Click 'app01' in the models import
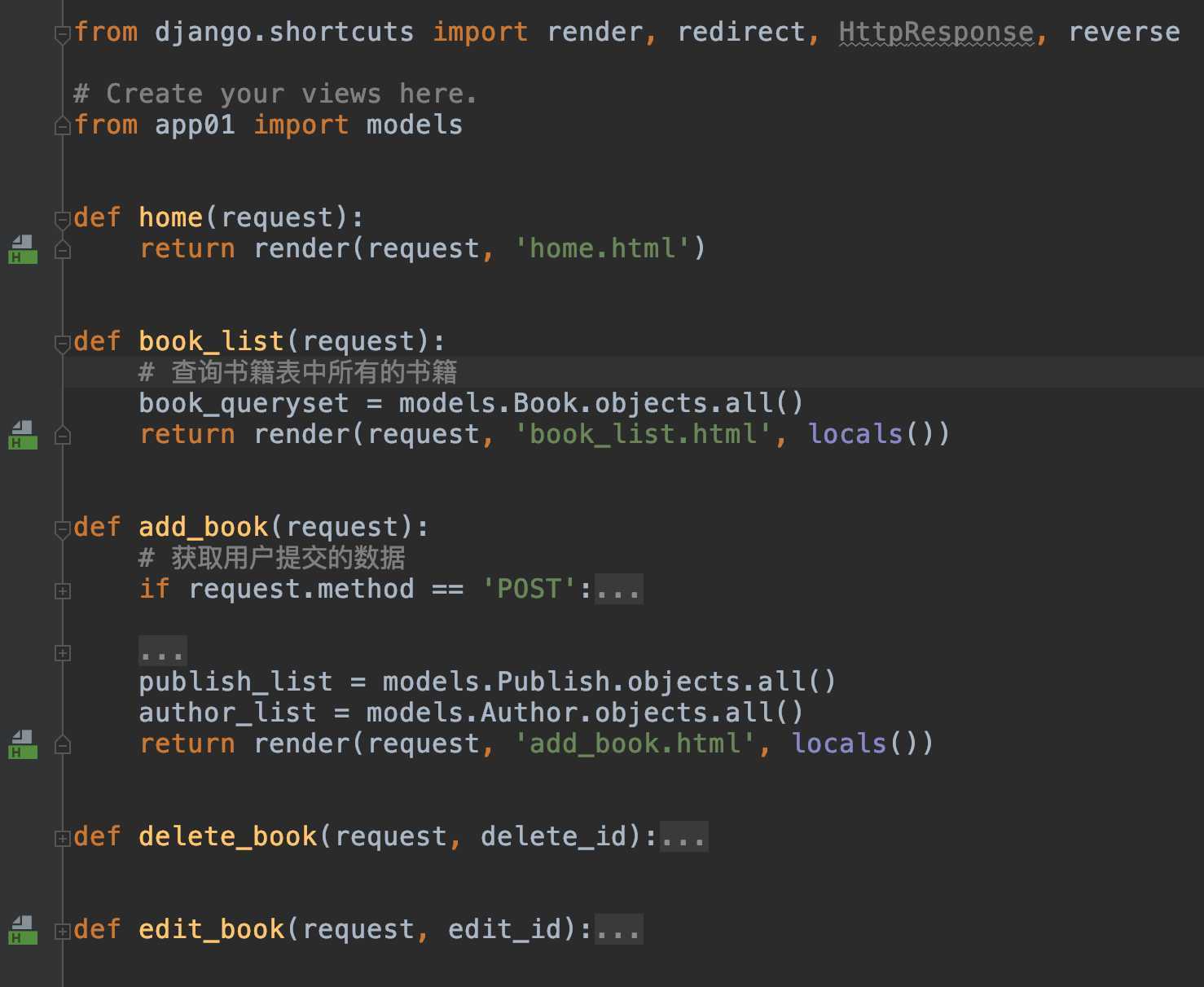This screenshot has width=1204, height=987. click(196, 125)
